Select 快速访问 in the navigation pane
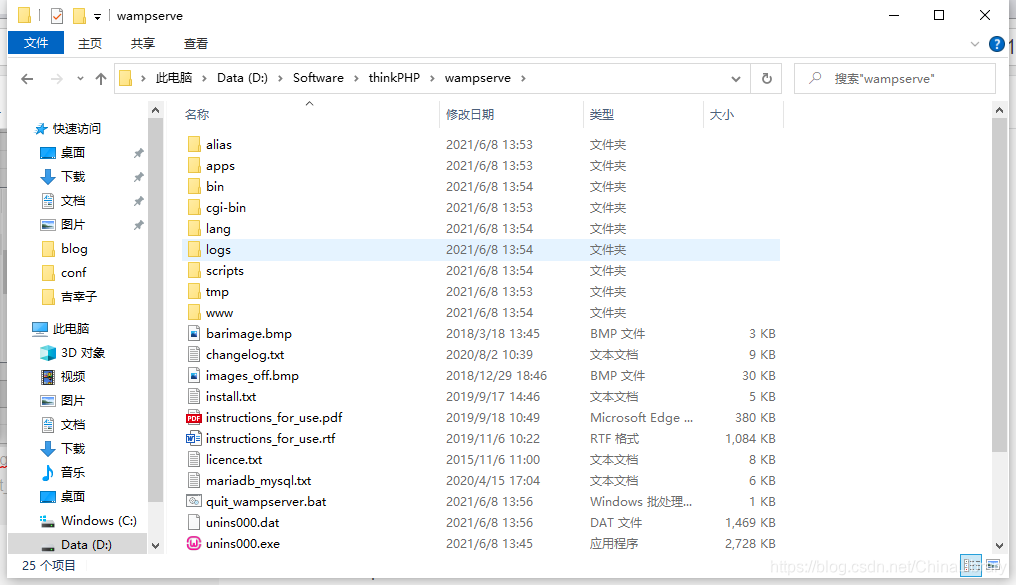1016x585 pixels. pos(76,129)
